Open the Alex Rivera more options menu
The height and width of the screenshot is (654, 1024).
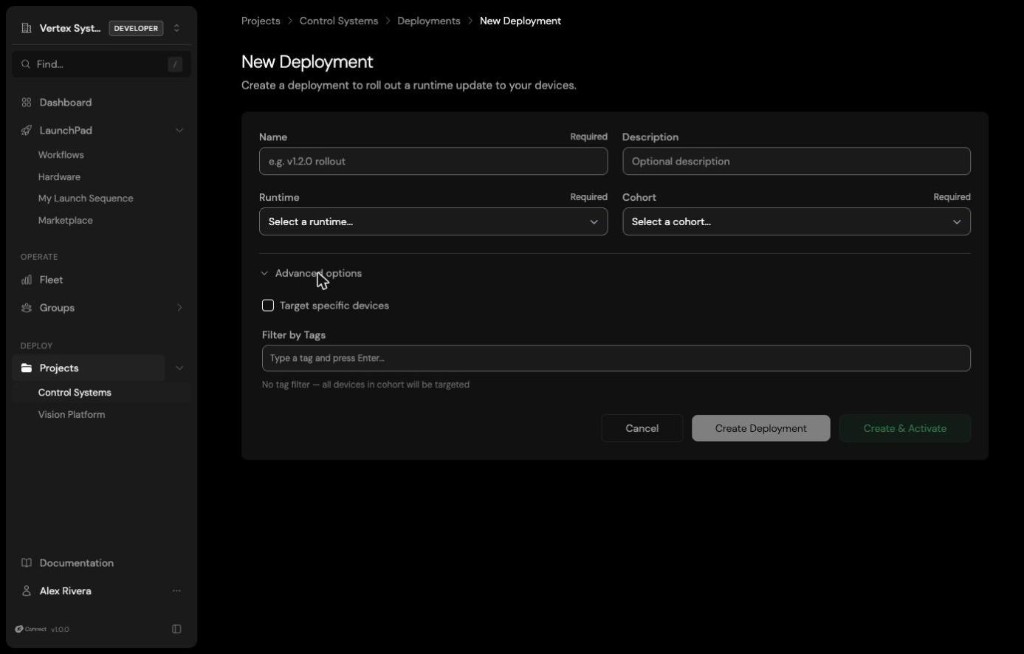[176, 591]
